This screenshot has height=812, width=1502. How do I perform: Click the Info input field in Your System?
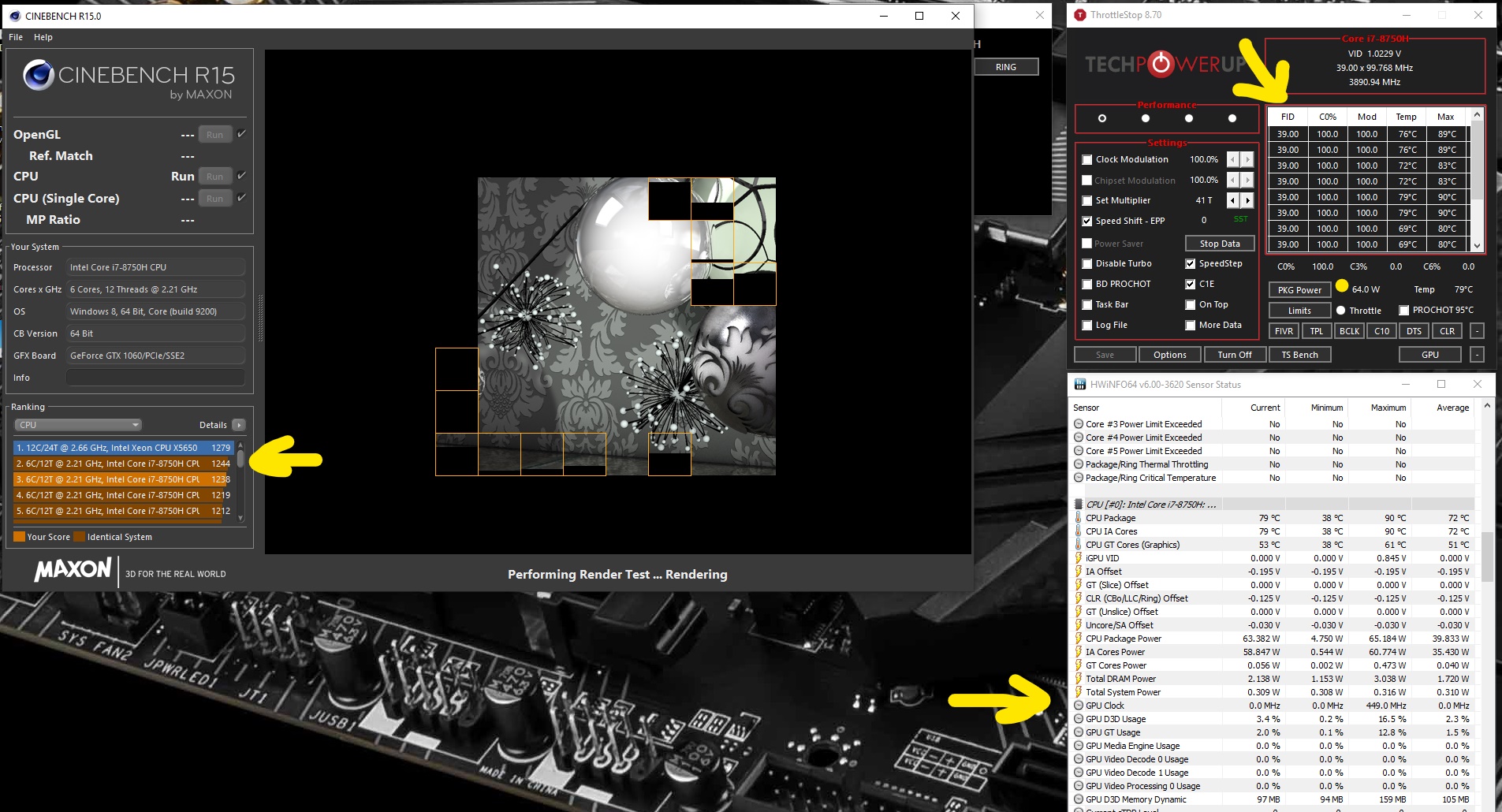[155, 378]
